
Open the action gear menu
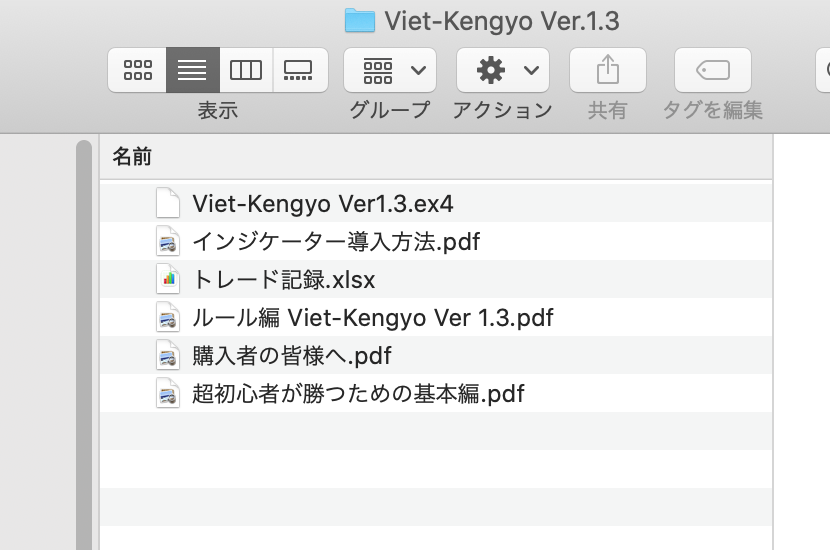[x=503, y=70]
